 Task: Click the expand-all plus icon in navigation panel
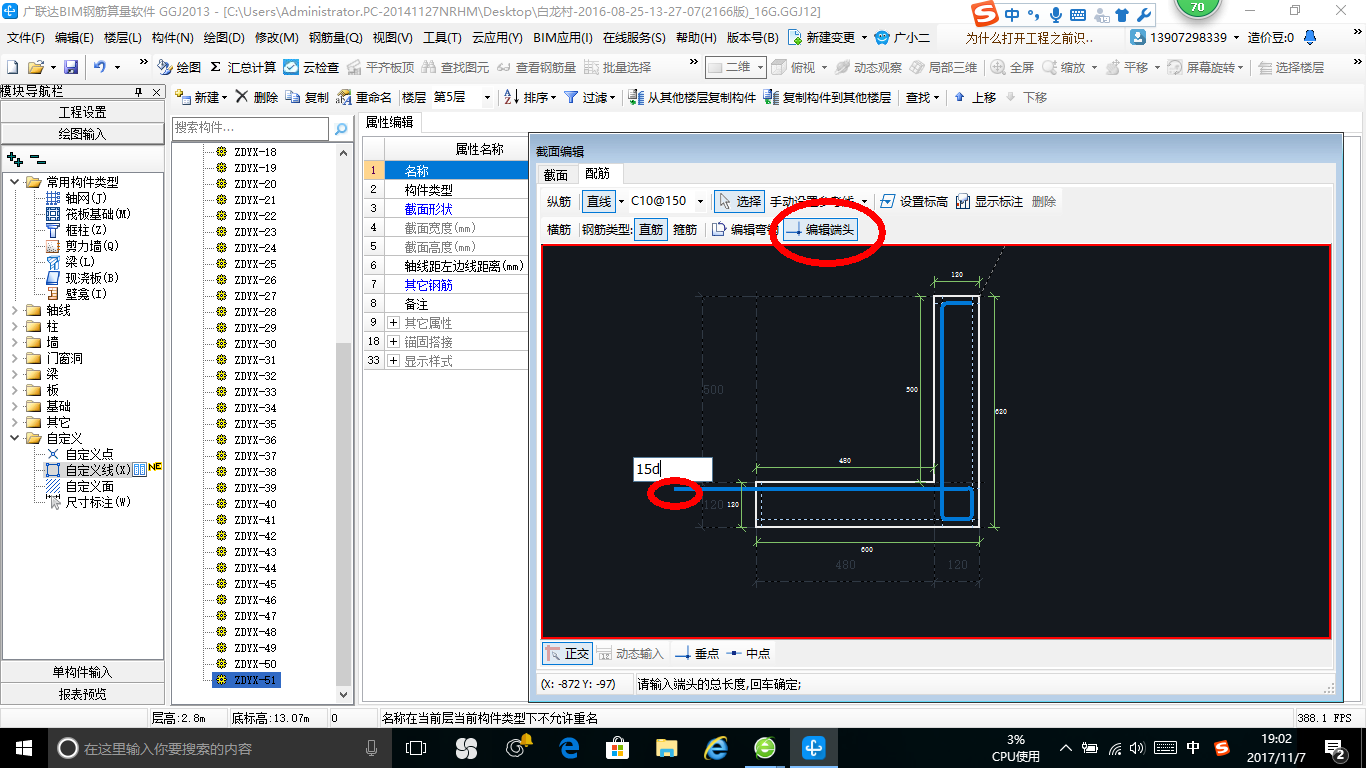15,159
